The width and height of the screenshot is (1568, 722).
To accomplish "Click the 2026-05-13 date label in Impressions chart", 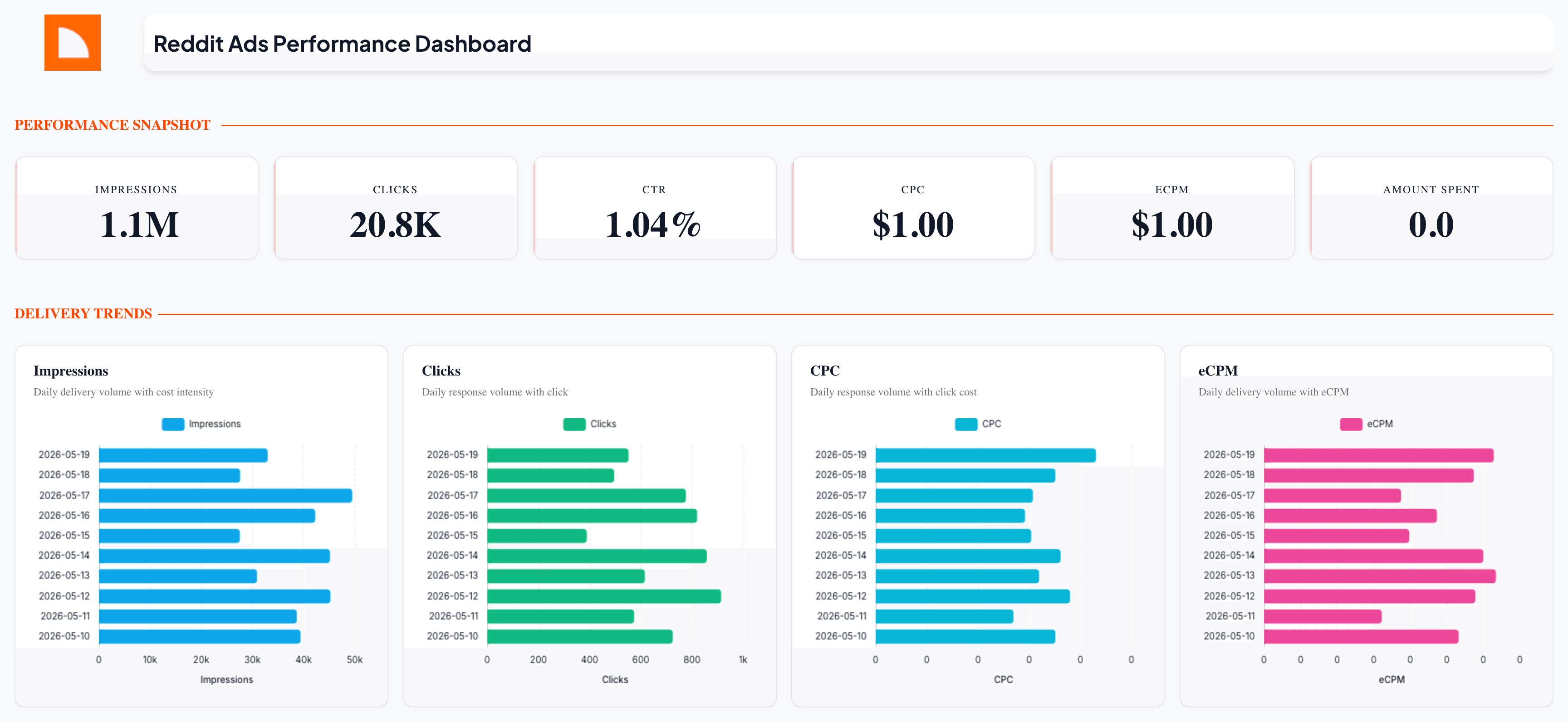I will coord(64,576).
